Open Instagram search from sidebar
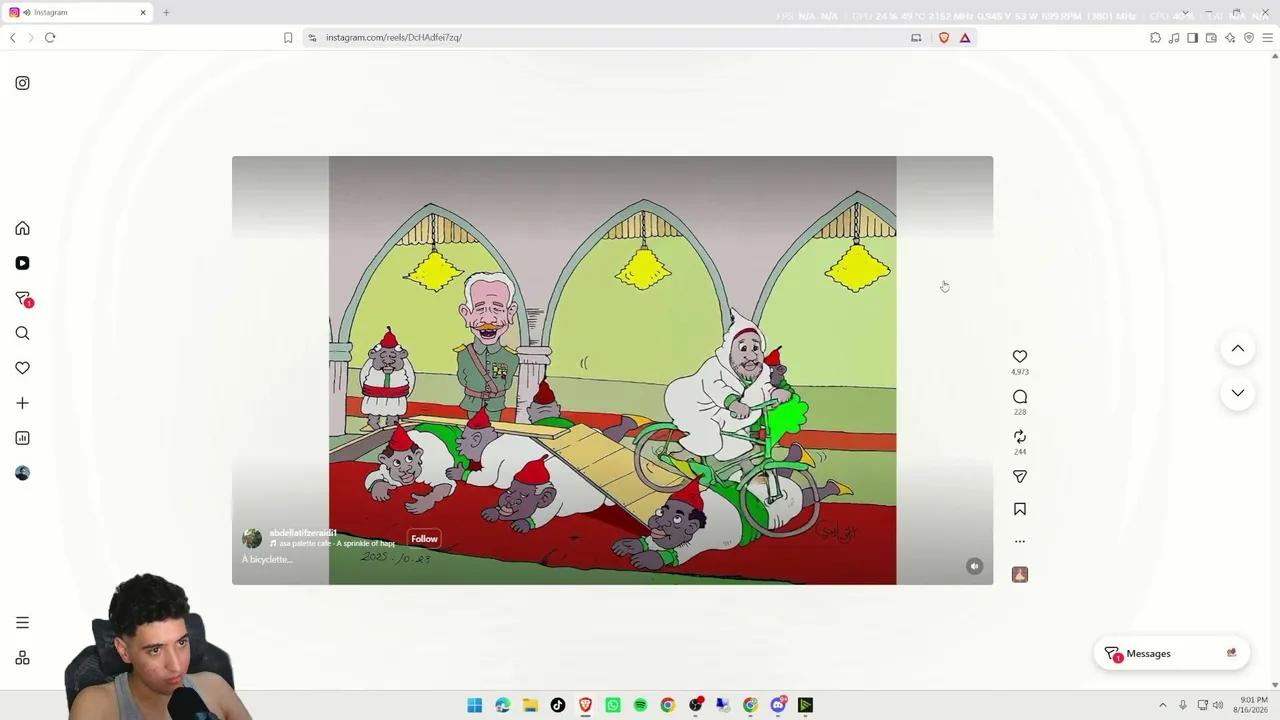This screenshot has width=1280, height=720. coord(22,333)
